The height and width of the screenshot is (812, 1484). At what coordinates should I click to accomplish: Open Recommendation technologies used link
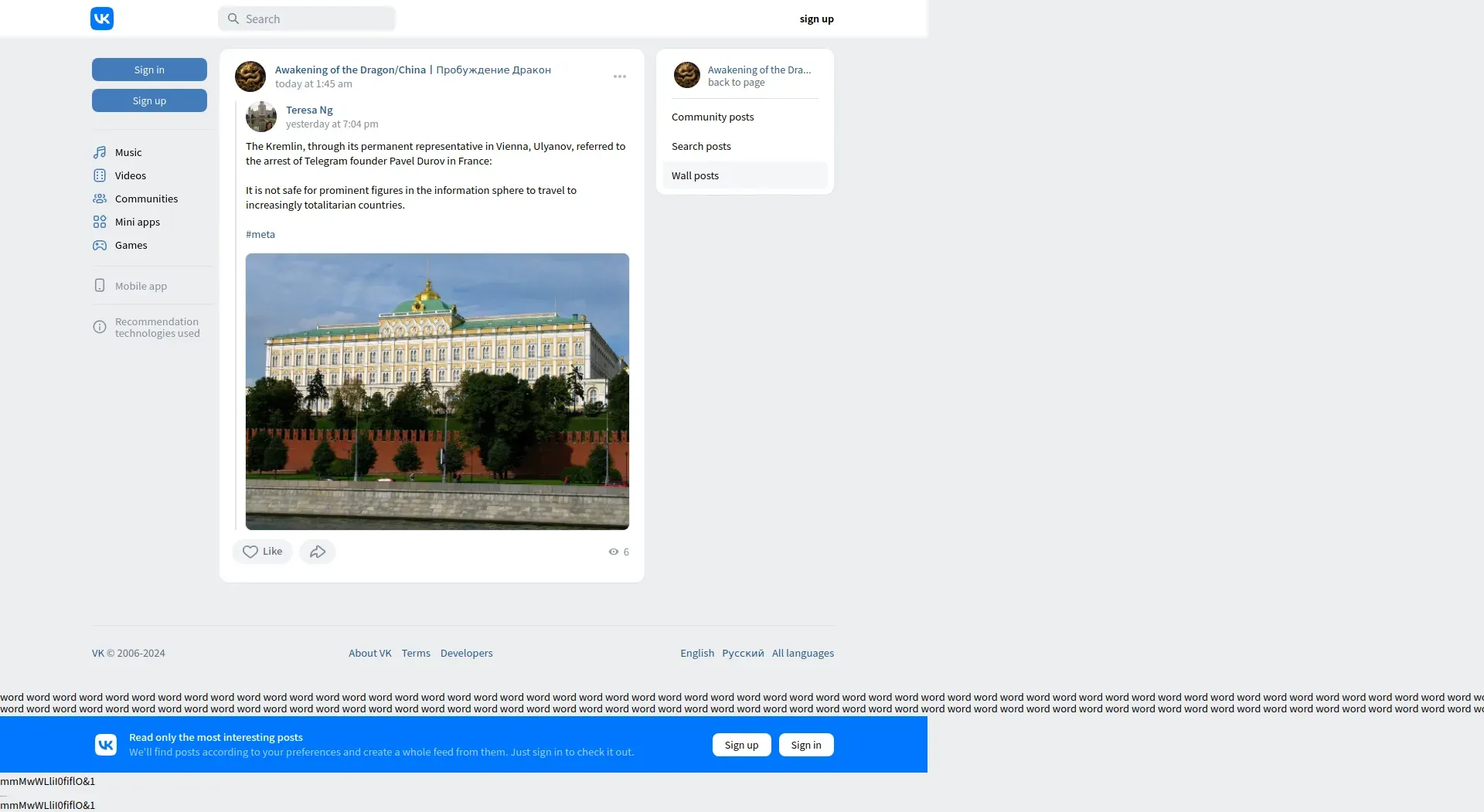(x=158, y=328)
